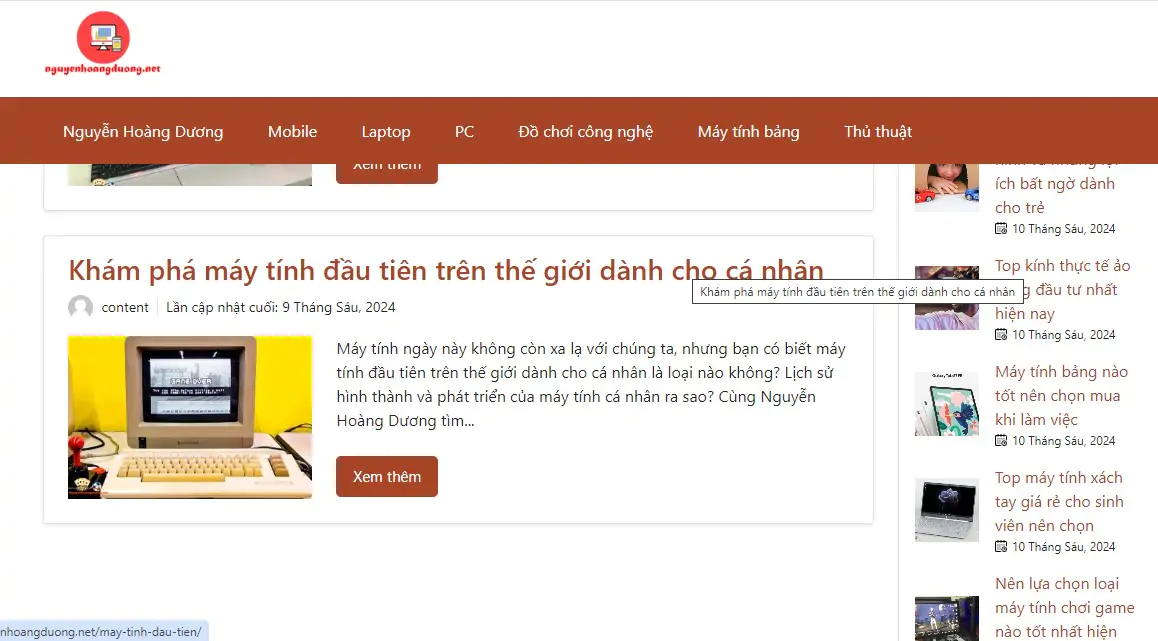Viewport: 1158px width, 641px height.
Task: Open Máy tính bảng nào tốt sidebar link
Action: pyautogui.click(x=1061, y=395)
